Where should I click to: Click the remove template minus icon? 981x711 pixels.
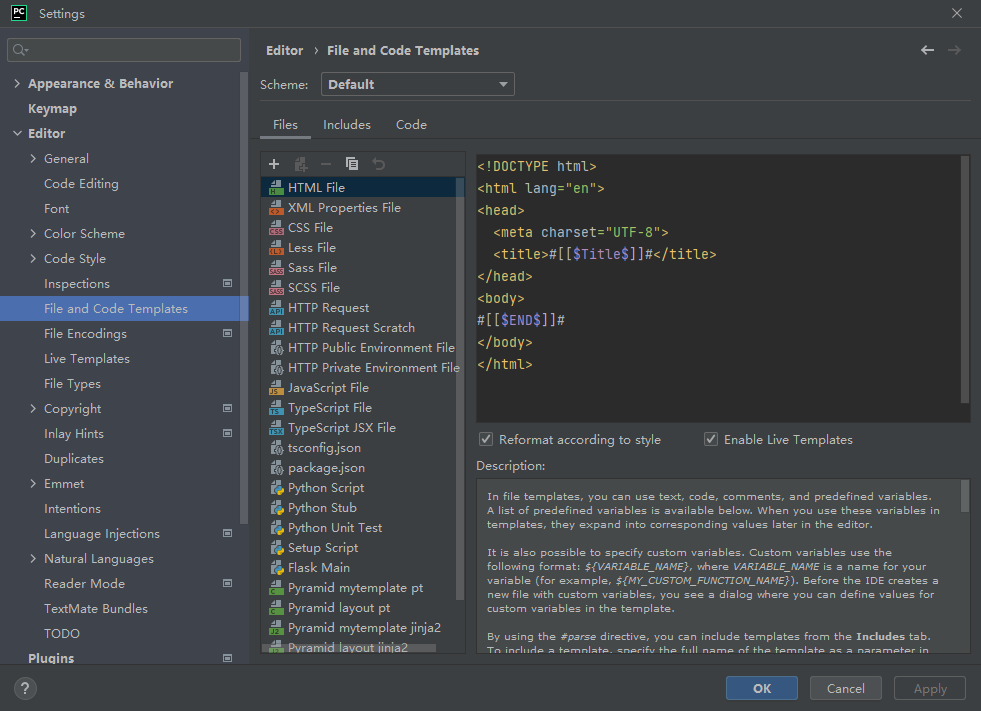point(326,164)
